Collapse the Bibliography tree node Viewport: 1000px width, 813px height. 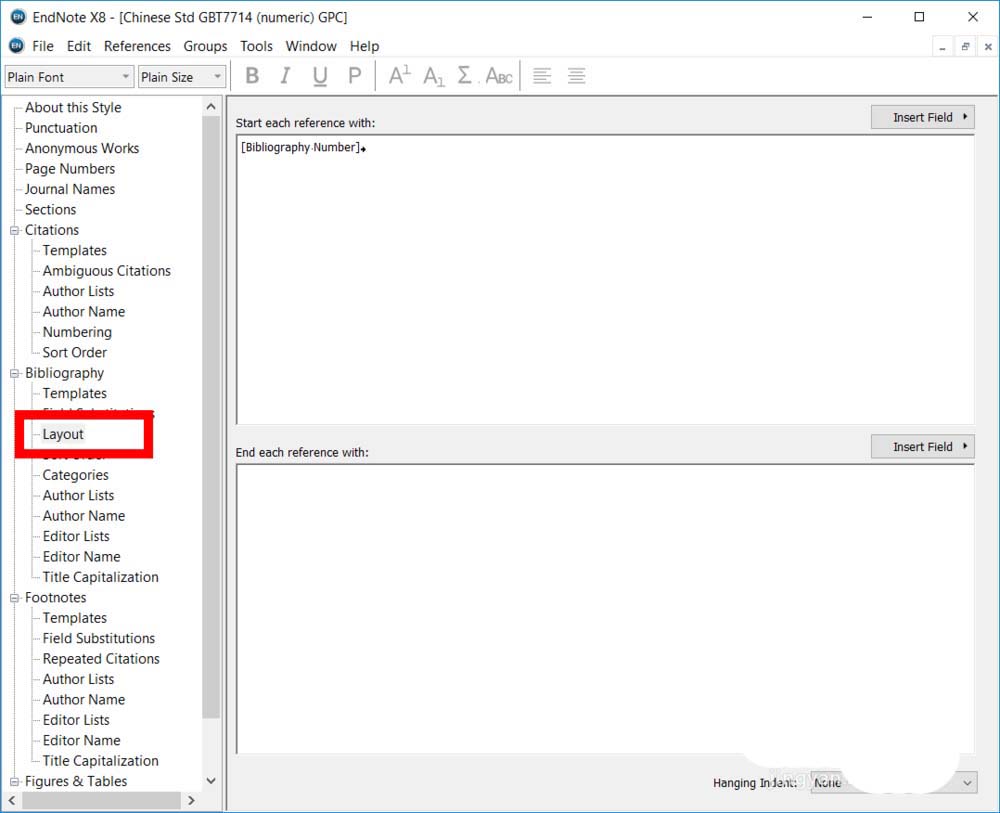pos(14,373)
